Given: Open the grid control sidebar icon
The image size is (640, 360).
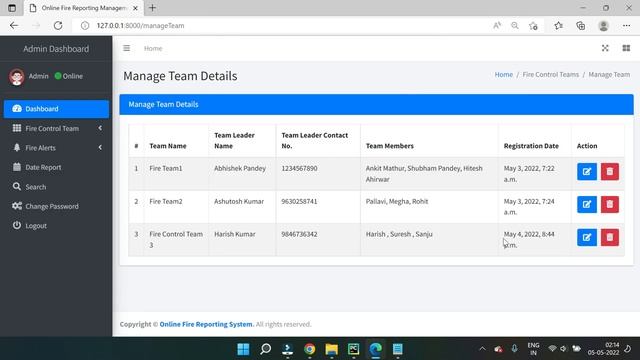Looking at the screenshot, I should click(626, 48).
